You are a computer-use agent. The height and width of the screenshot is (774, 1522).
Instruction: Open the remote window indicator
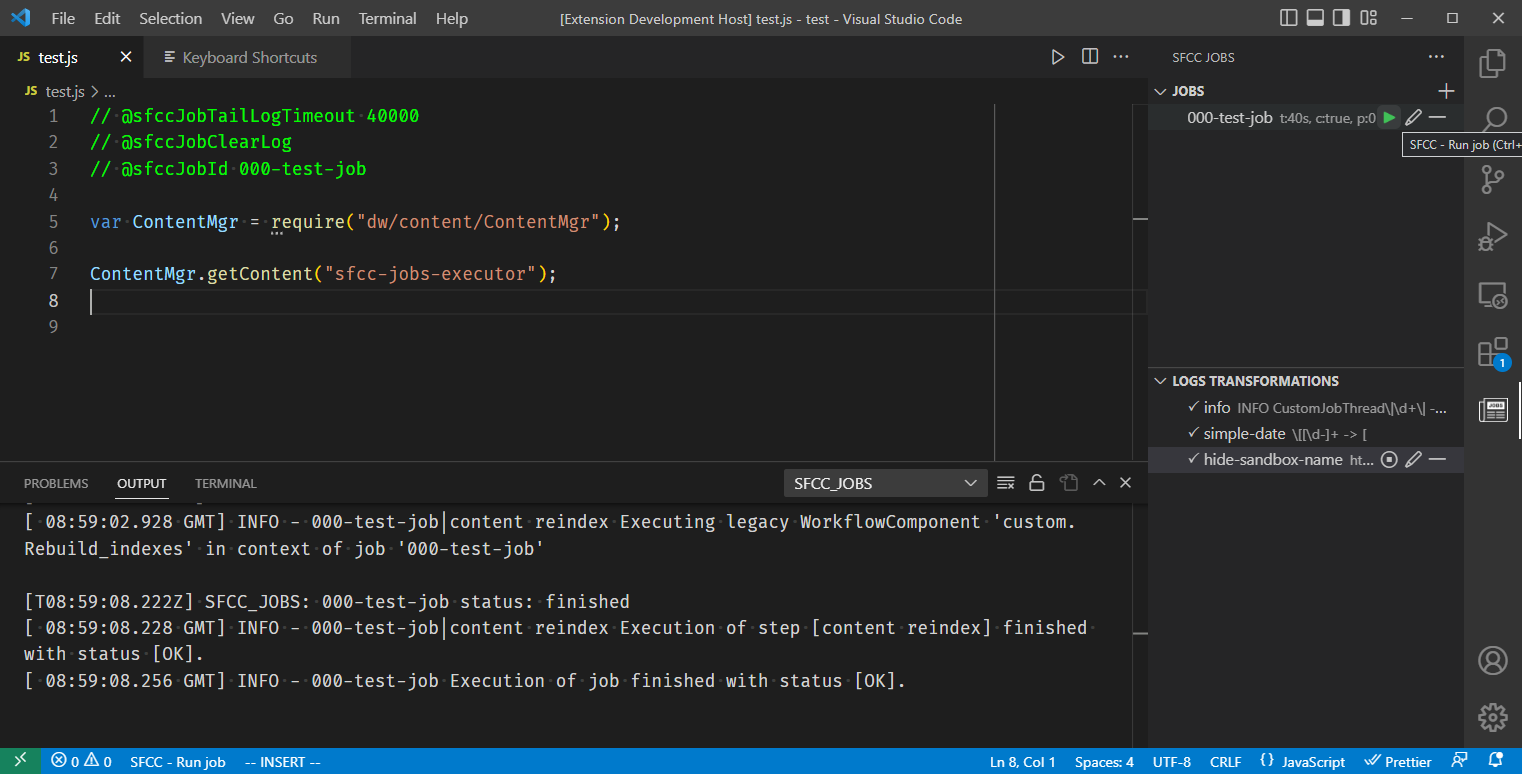tap(21, 761)
